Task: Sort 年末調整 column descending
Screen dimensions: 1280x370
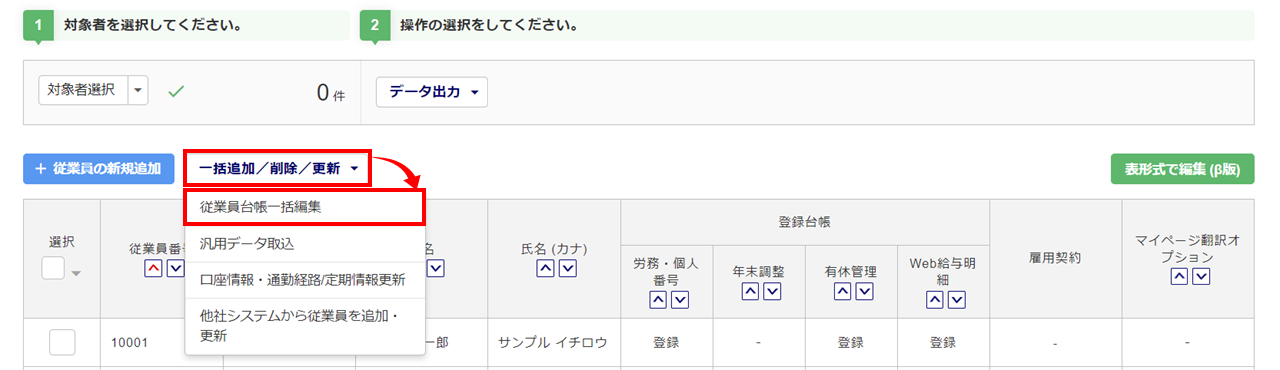Action: tap(771, 290)
